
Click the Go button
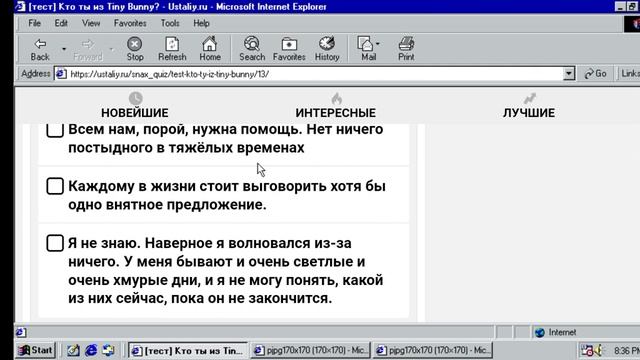(596, 74)
